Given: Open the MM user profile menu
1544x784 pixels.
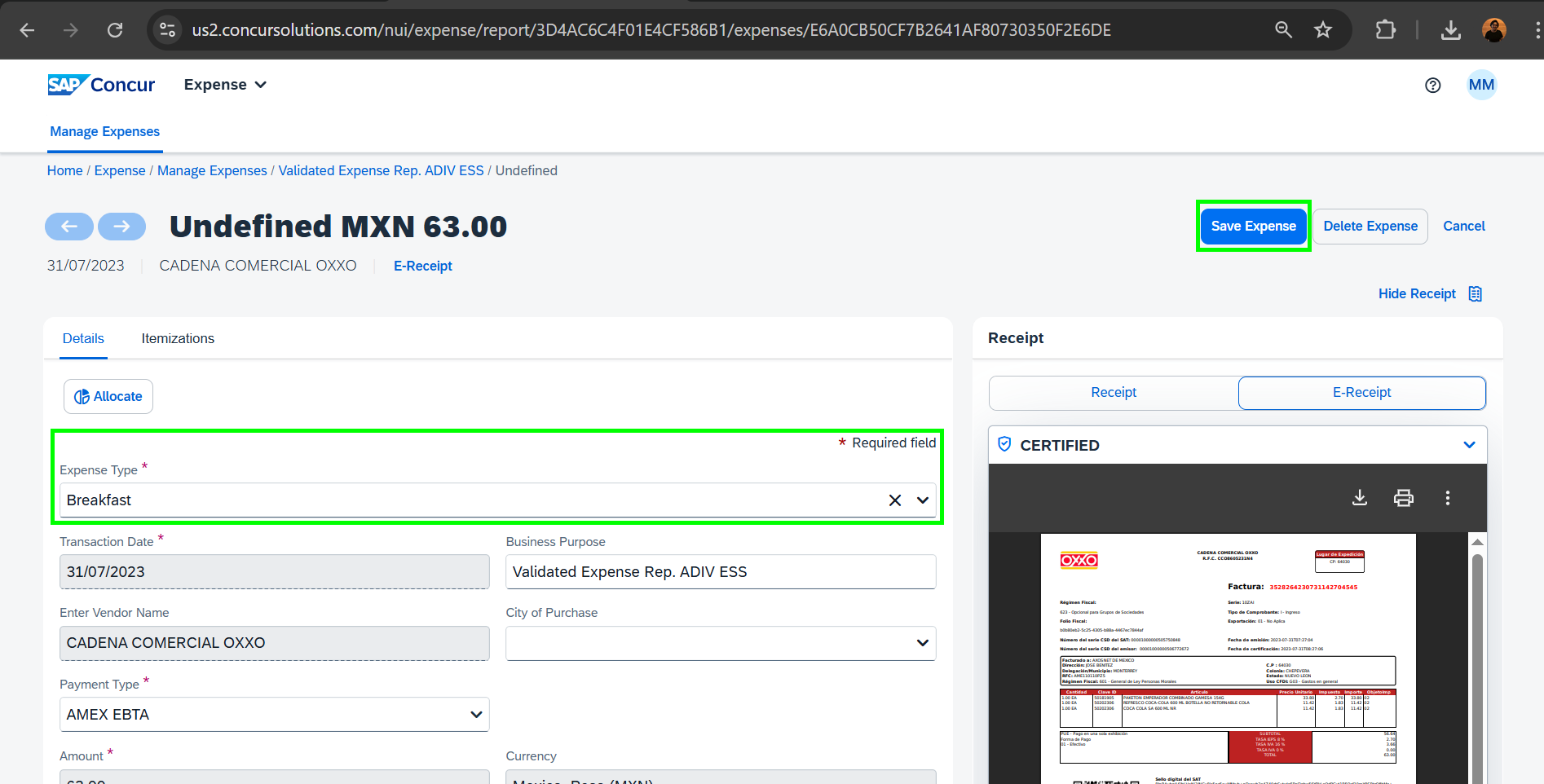Looking at the screenshot, I should point(1481,85).
